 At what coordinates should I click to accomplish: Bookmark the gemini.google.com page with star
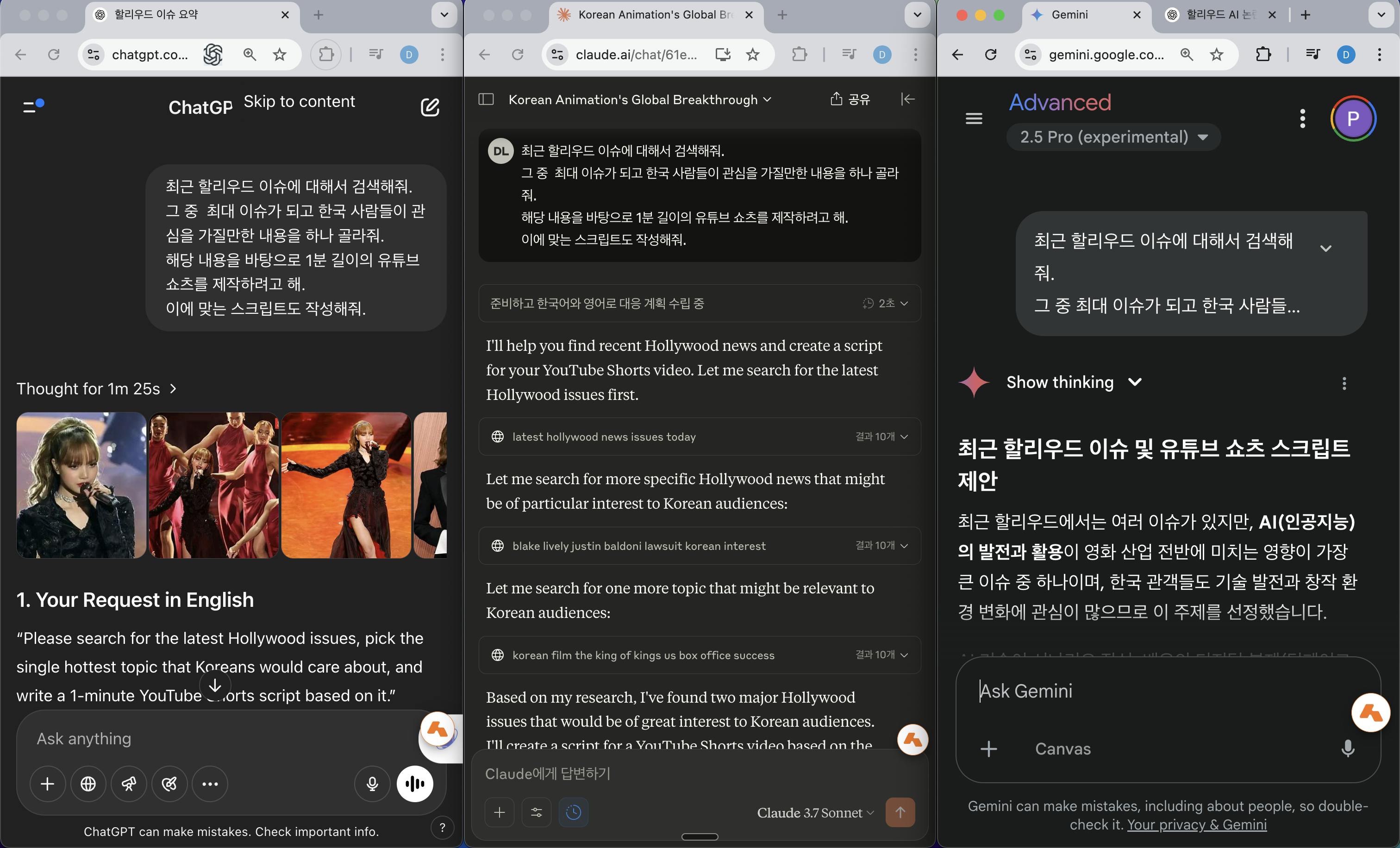1217,55
